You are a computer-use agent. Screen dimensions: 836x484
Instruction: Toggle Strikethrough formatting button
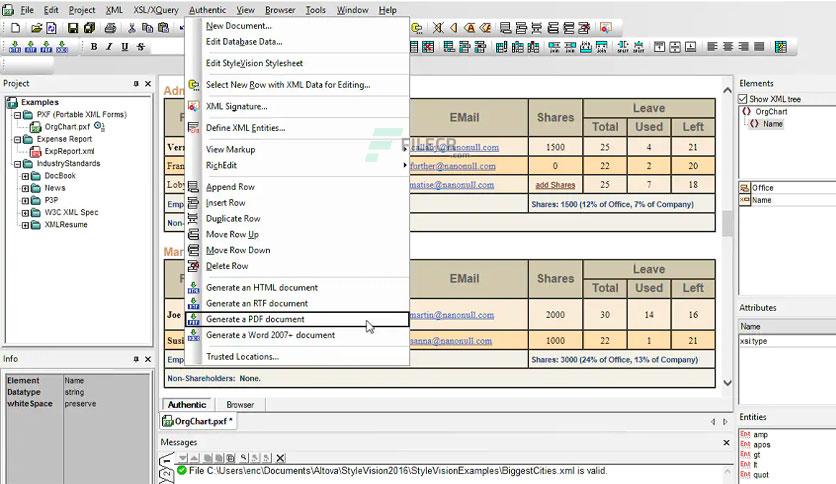(141, 47)
